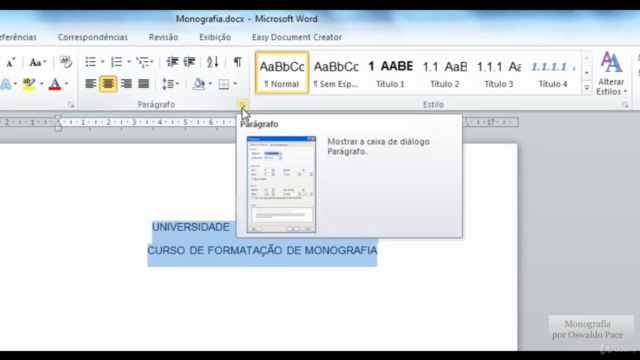The height and width of the screenshot is (360, 640).
Task: Open the Correspondências tab
Action: pos(93,37)
